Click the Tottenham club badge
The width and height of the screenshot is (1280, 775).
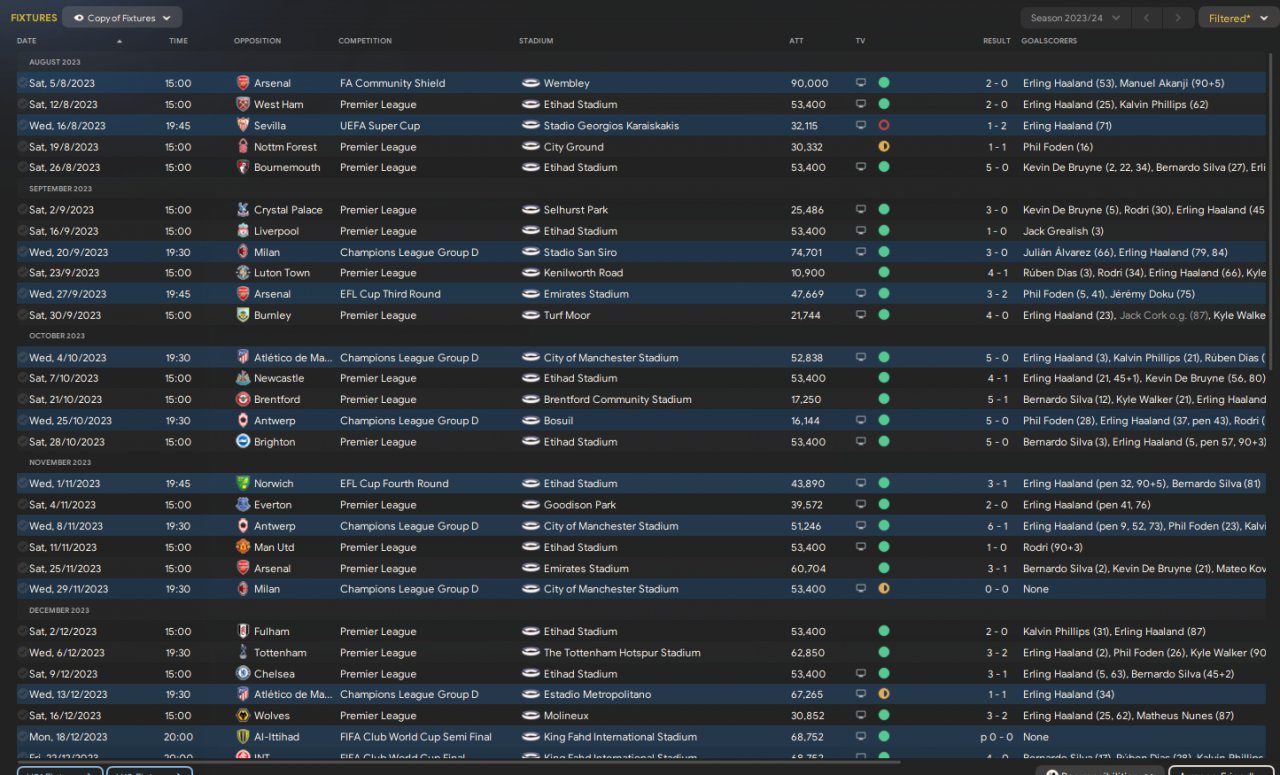click(x=243, y=652)
